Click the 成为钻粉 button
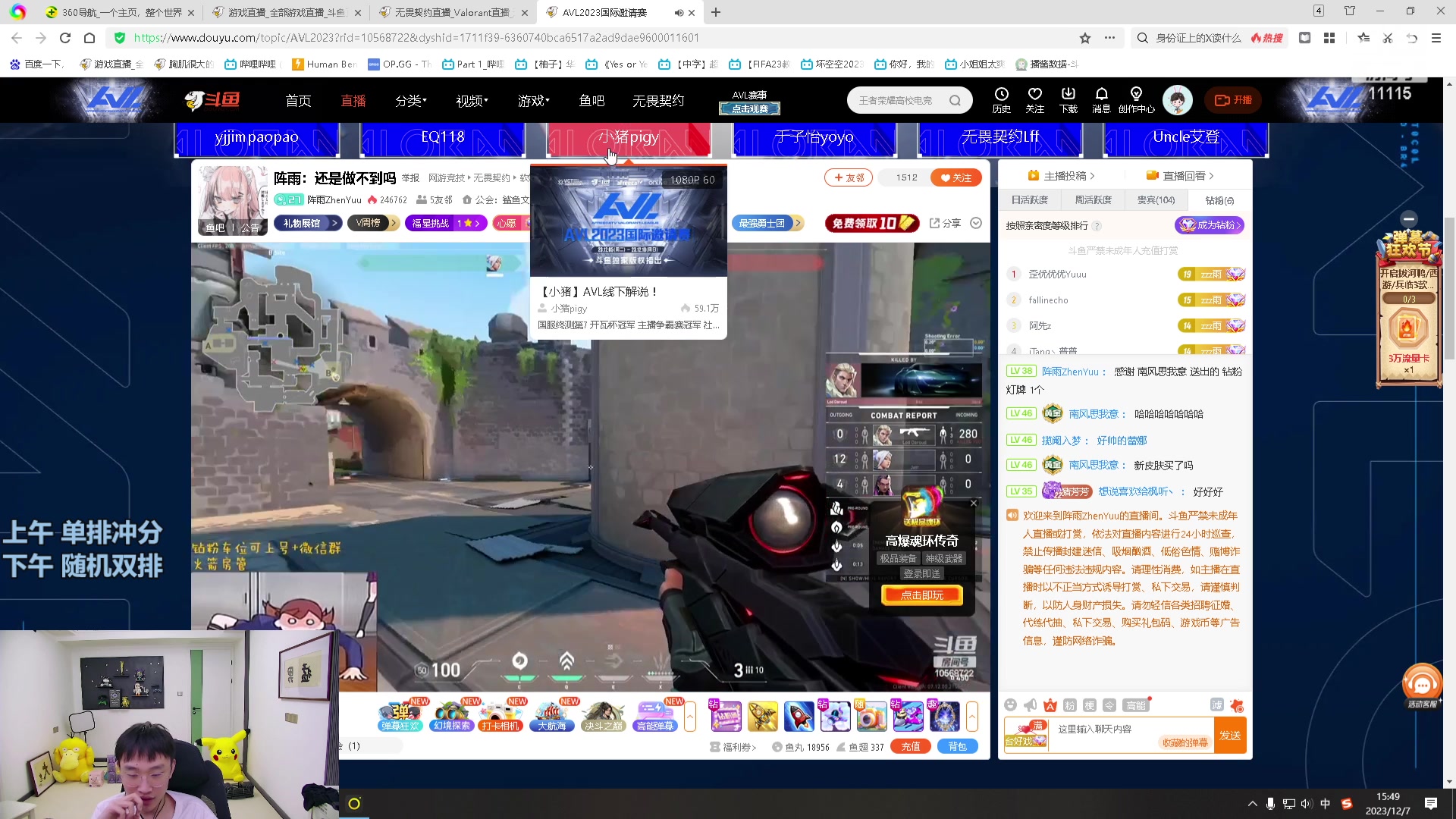This screenshot has height=819, width=1456. [x=1210, y=225]
